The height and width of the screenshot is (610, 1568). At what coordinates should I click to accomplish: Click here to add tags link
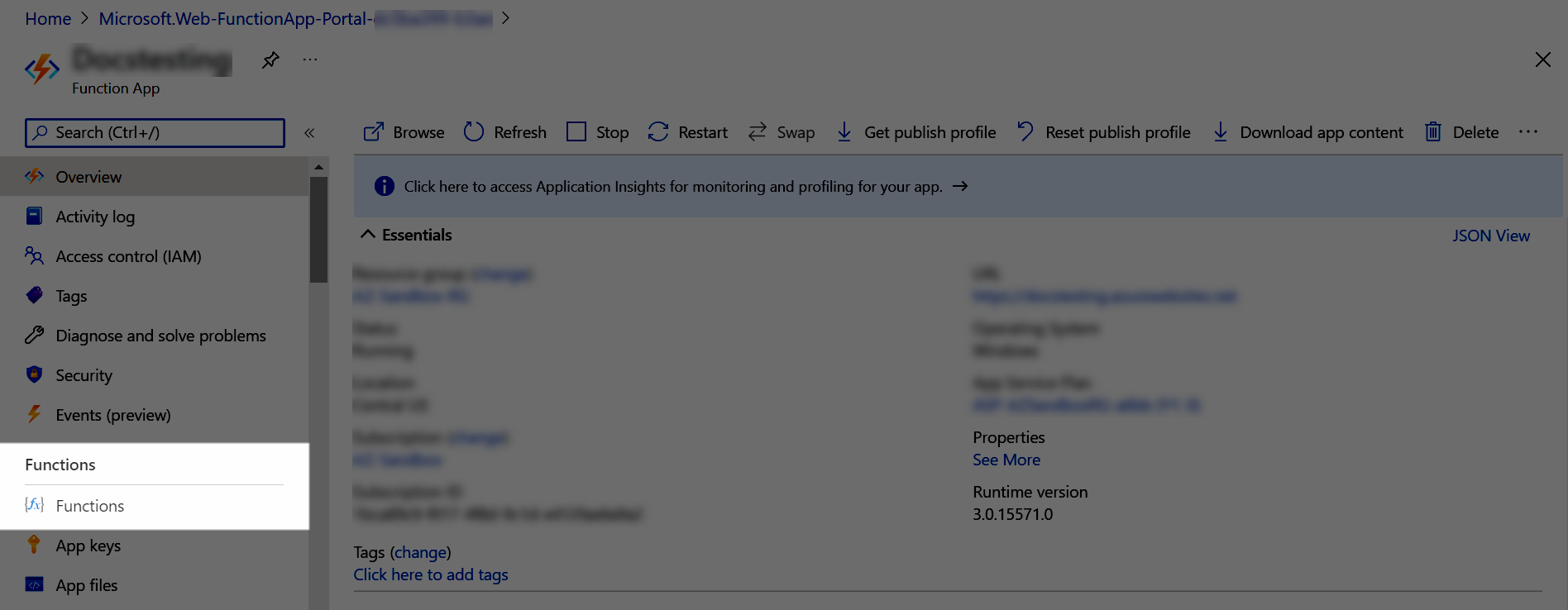(431, 574)
